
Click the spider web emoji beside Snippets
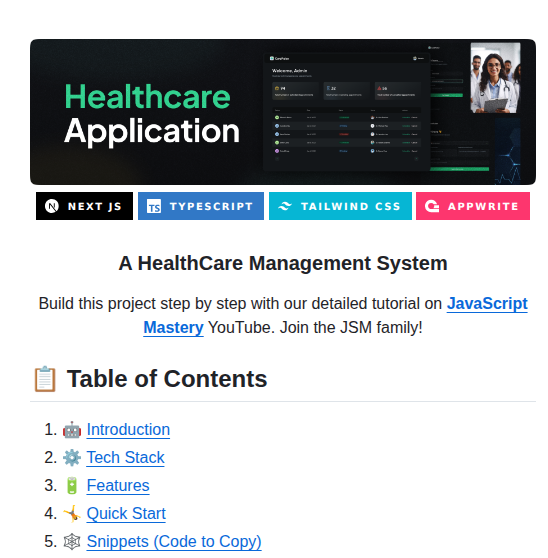72,542
